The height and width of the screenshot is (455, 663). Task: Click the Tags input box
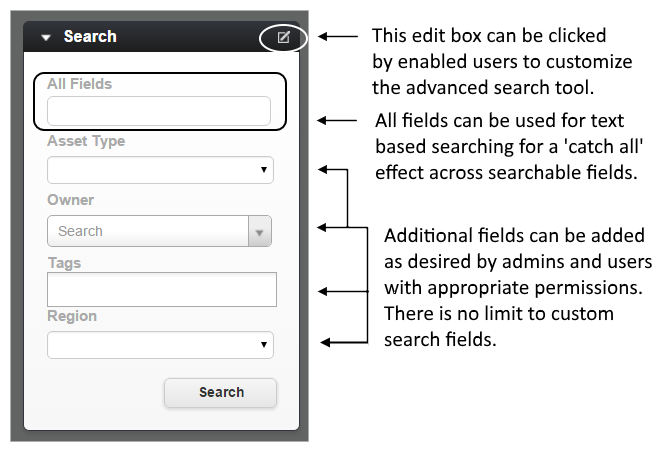(x=162, y=289)
